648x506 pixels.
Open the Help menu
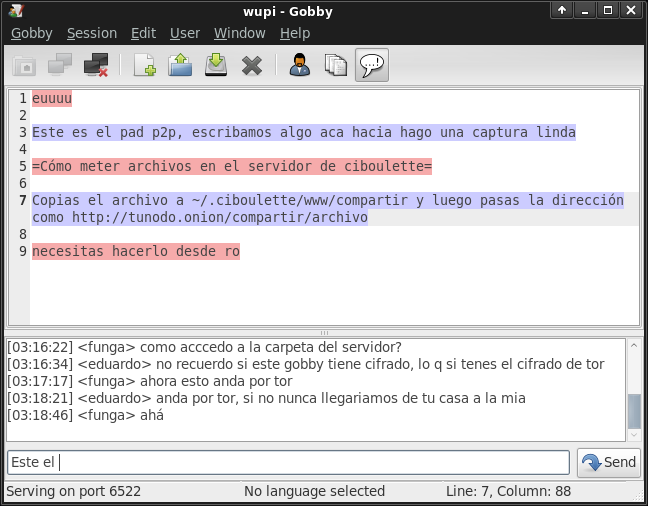pos(295,33)
